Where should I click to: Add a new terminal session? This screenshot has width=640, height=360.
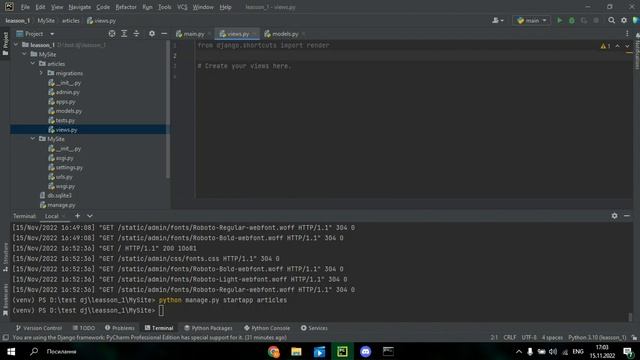[78, 216]
